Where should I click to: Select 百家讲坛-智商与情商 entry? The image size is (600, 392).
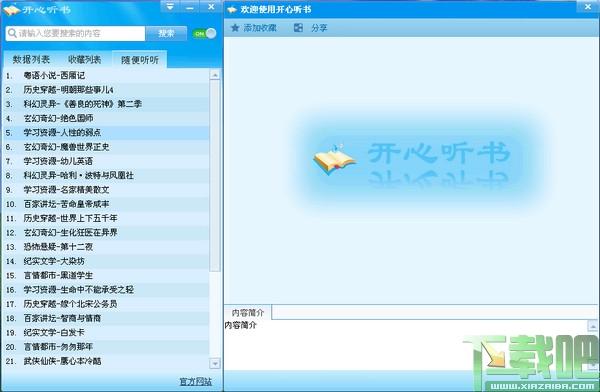(107, 318)
